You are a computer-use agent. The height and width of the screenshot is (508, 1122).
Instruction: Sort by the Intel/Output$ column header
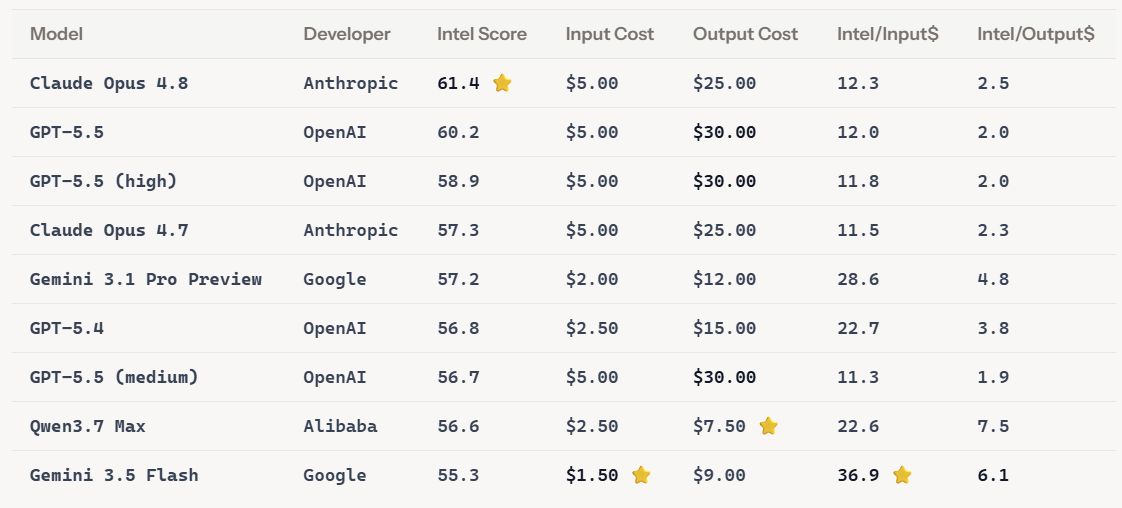tap(1035, 34)
